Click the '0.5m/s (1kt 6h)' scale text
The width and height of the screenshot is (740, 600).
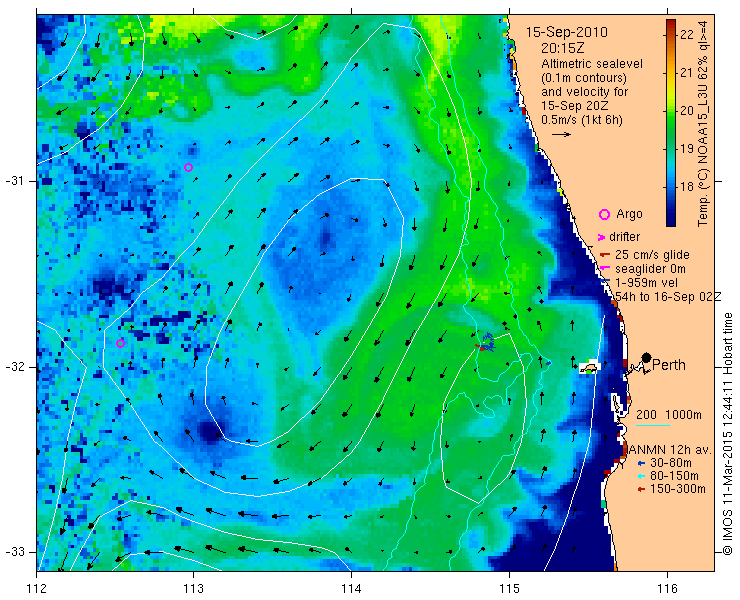[x=582, y=120]
